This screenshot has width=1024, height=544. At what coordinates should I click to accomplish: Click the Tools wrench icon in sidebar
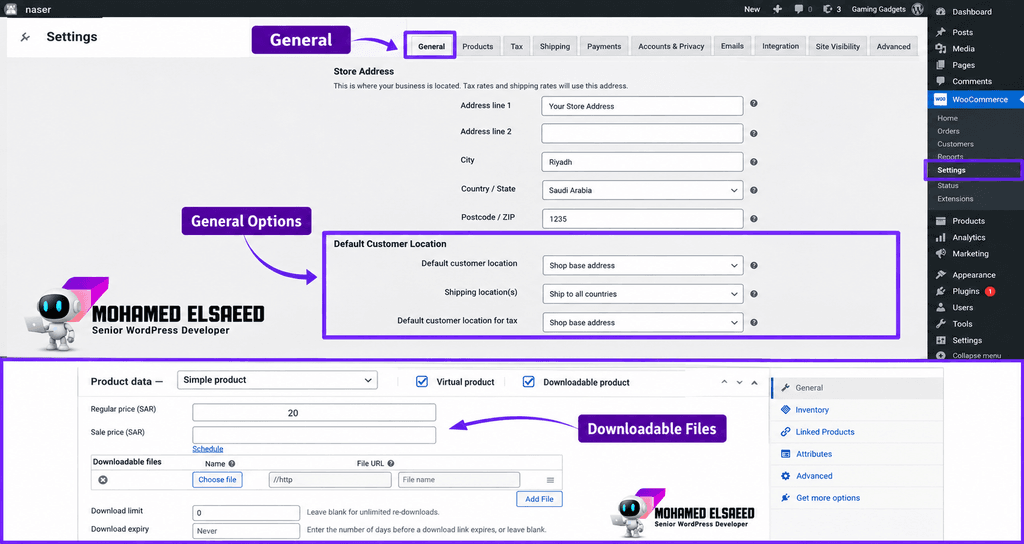[x=940, y=324]
